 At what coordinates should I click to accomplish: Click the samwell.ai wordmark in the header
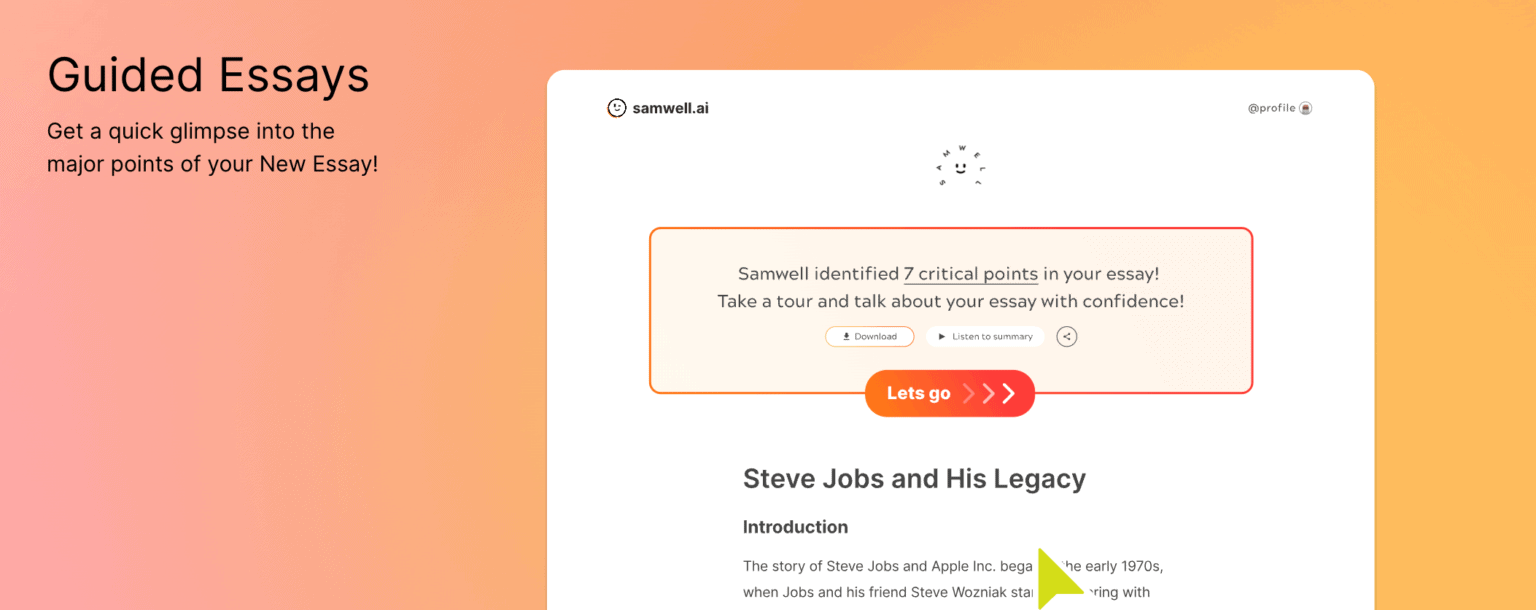tap(670, 107)
